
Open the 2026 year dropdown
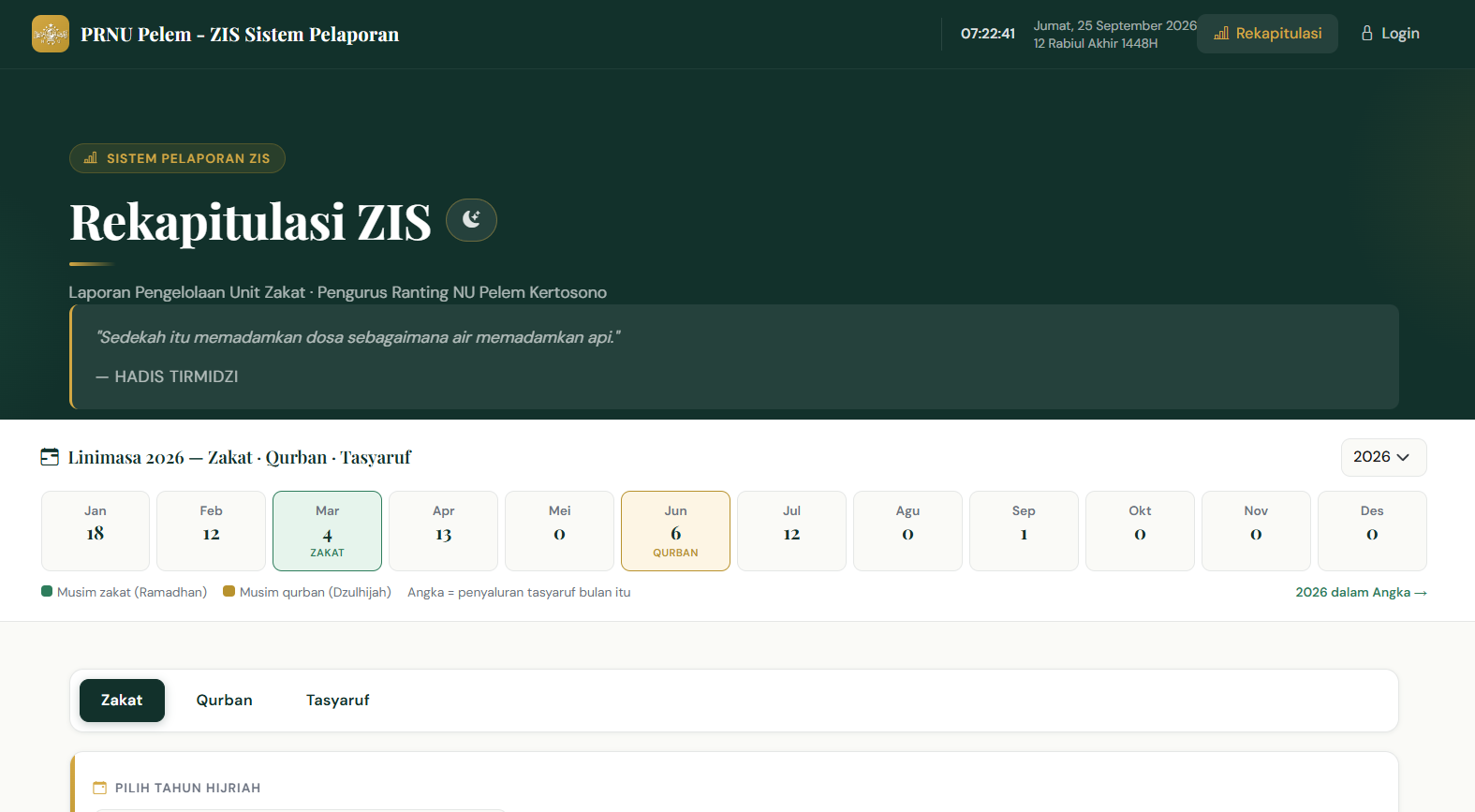[x=1383, y=457]
